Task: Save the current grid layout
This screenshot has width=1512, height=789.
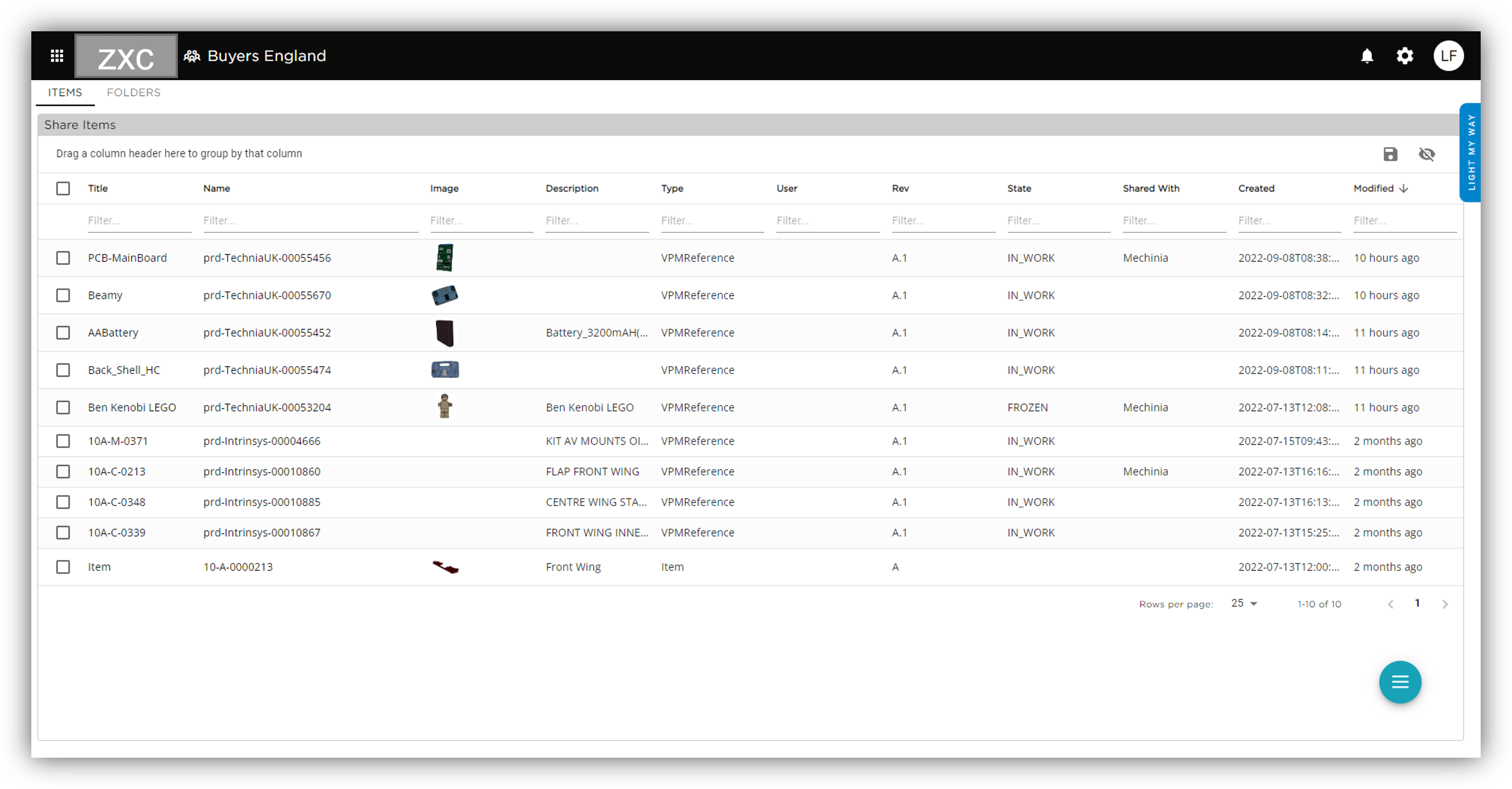Action: [1390, 154]
